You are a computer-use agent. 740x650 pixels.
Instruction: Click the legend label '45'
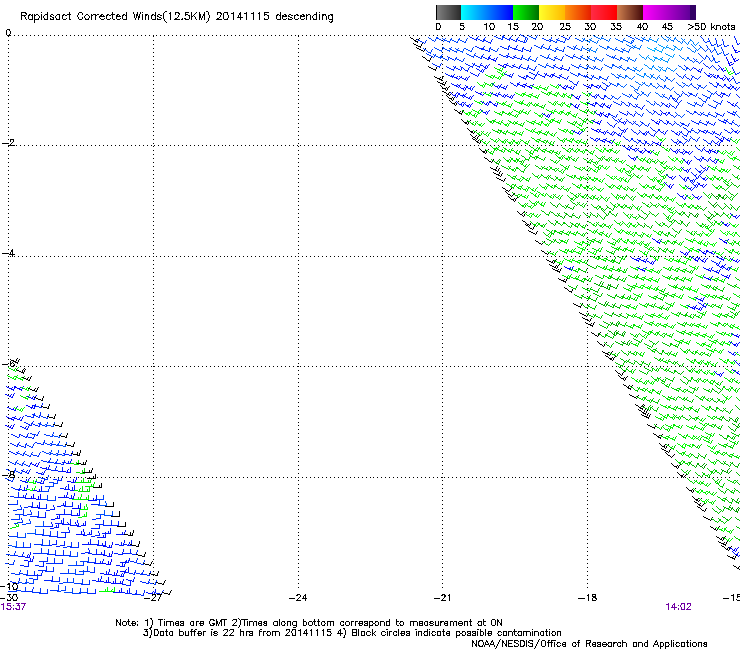(667, 27)
